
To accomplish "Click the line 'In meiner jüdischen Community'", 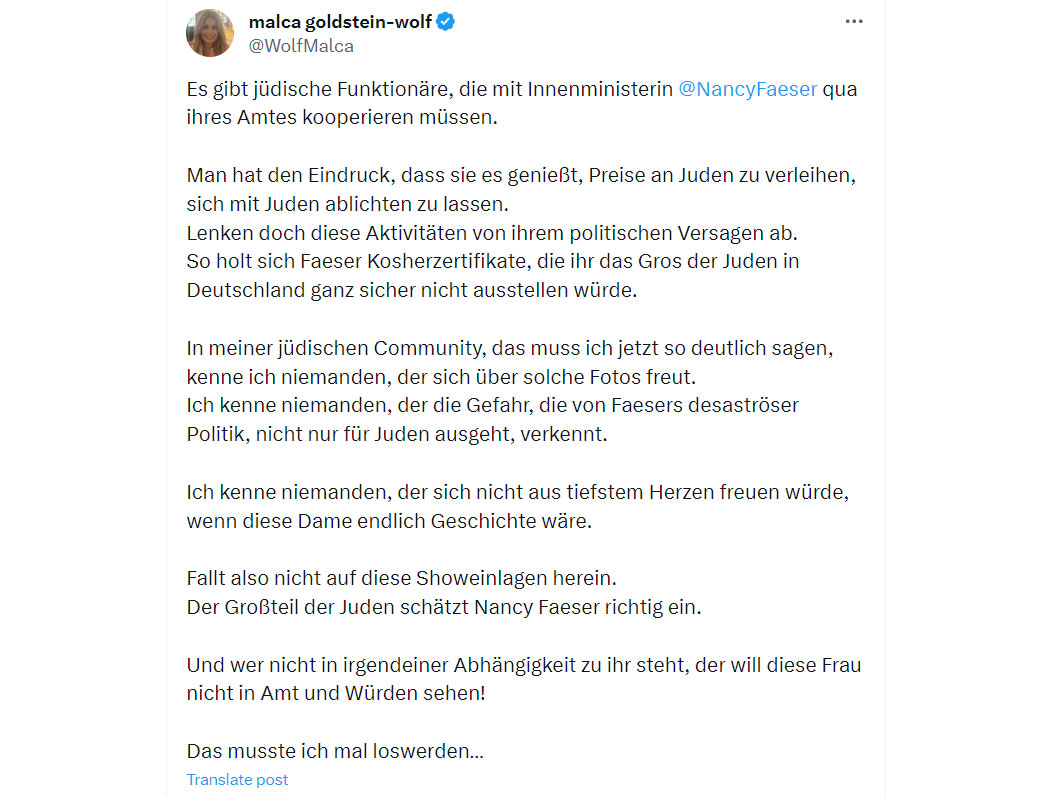I will pos(510,348).
